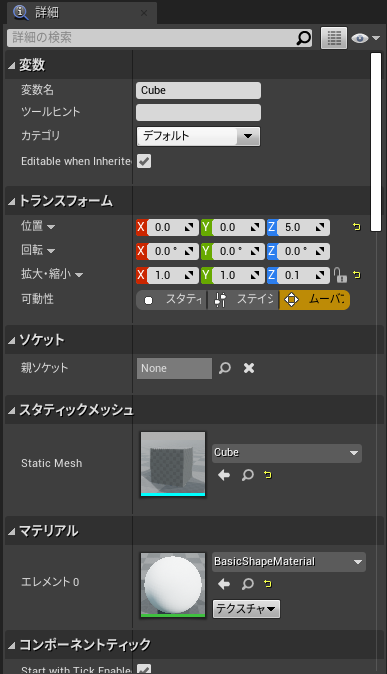The height and width of the screenshot is (674, 387).
Task: Set mobility to ムーバブル
Action: (x=314, y=300)
